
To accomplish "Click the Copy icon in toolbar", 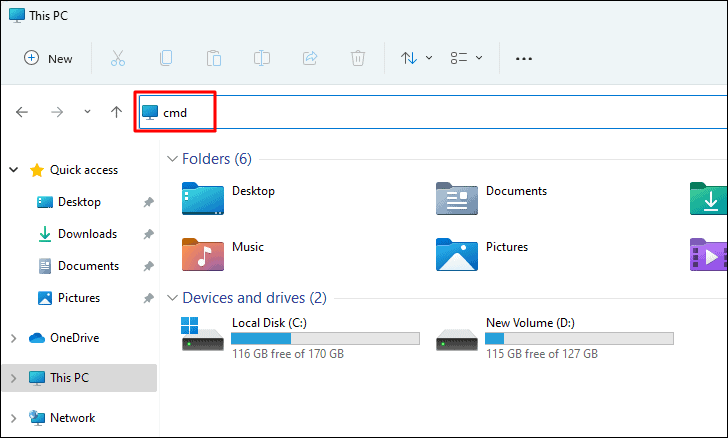I will pos(166,59).
